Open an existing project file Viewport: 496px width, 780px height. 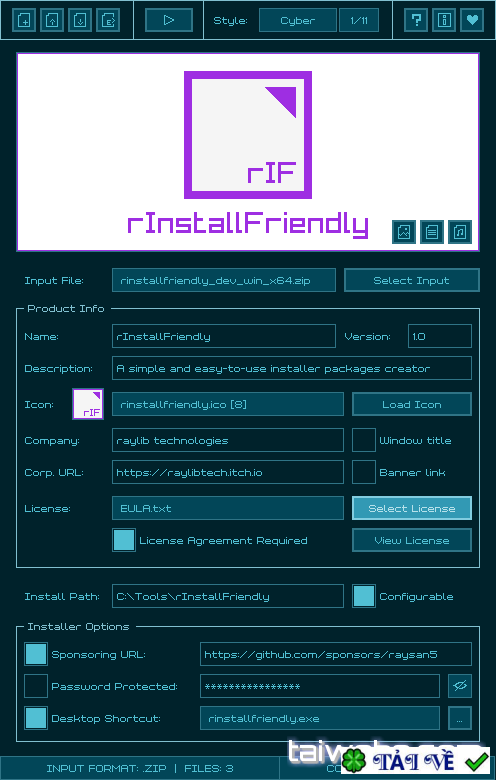point(52,20)
